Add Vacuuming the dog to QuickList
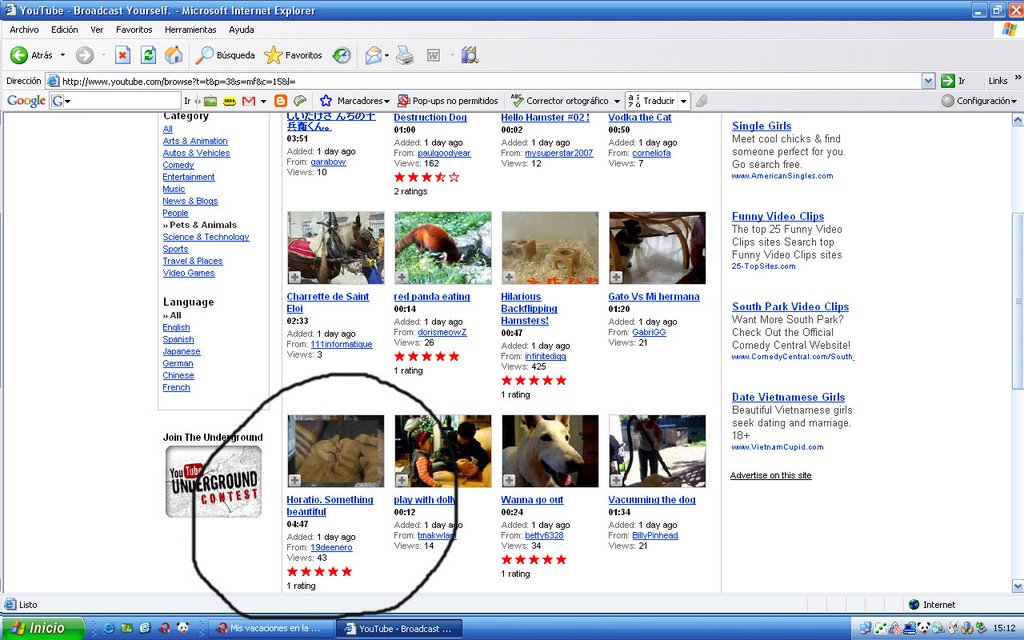 (616, 481)
